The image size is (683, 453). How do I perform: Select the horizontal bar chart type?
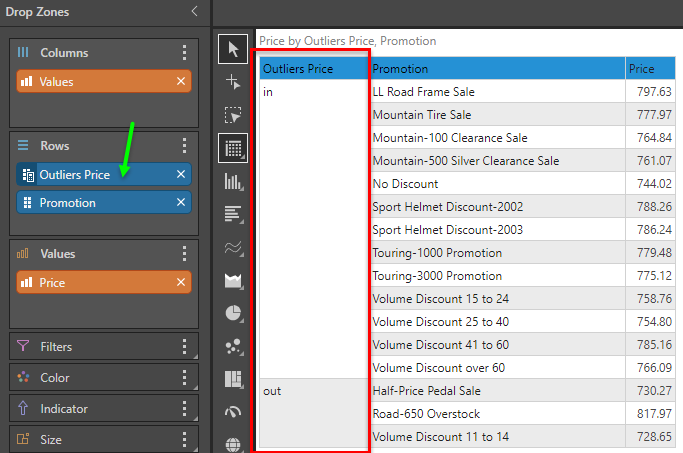pos(234,214)
